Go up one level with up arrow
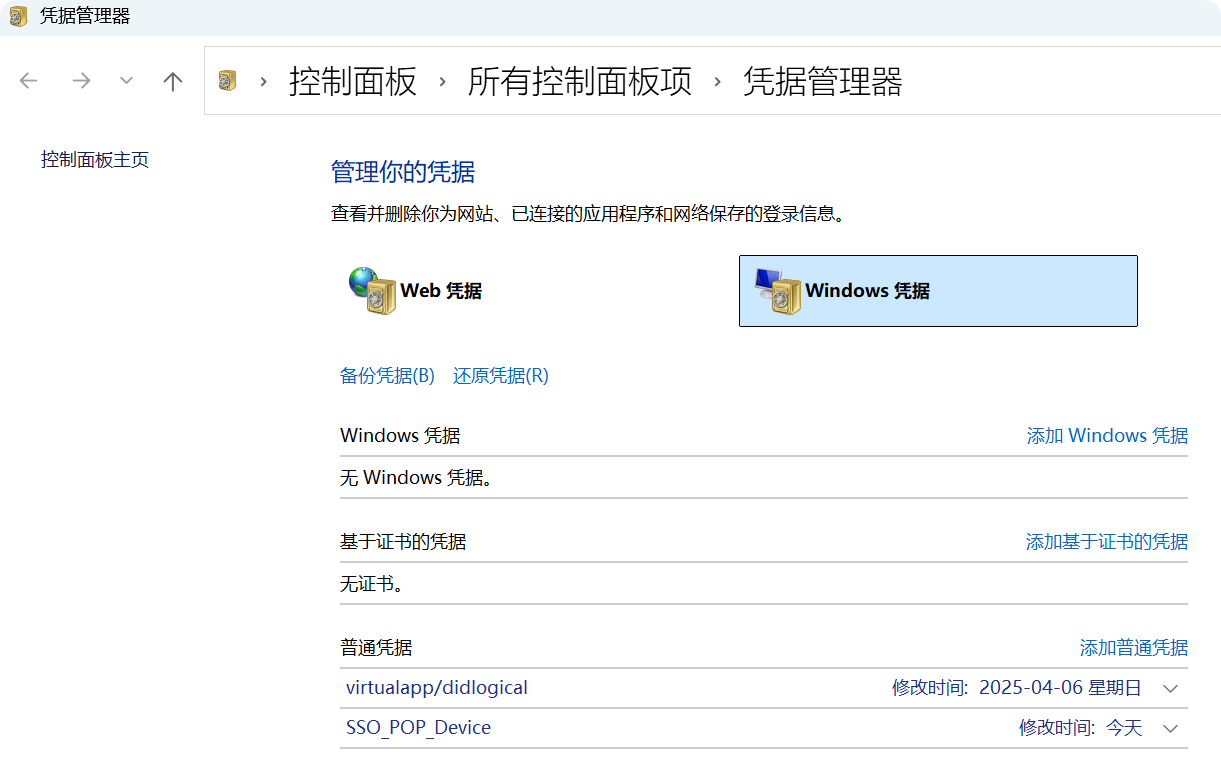This screenshot has height=767, width=1221. (173, 81)
